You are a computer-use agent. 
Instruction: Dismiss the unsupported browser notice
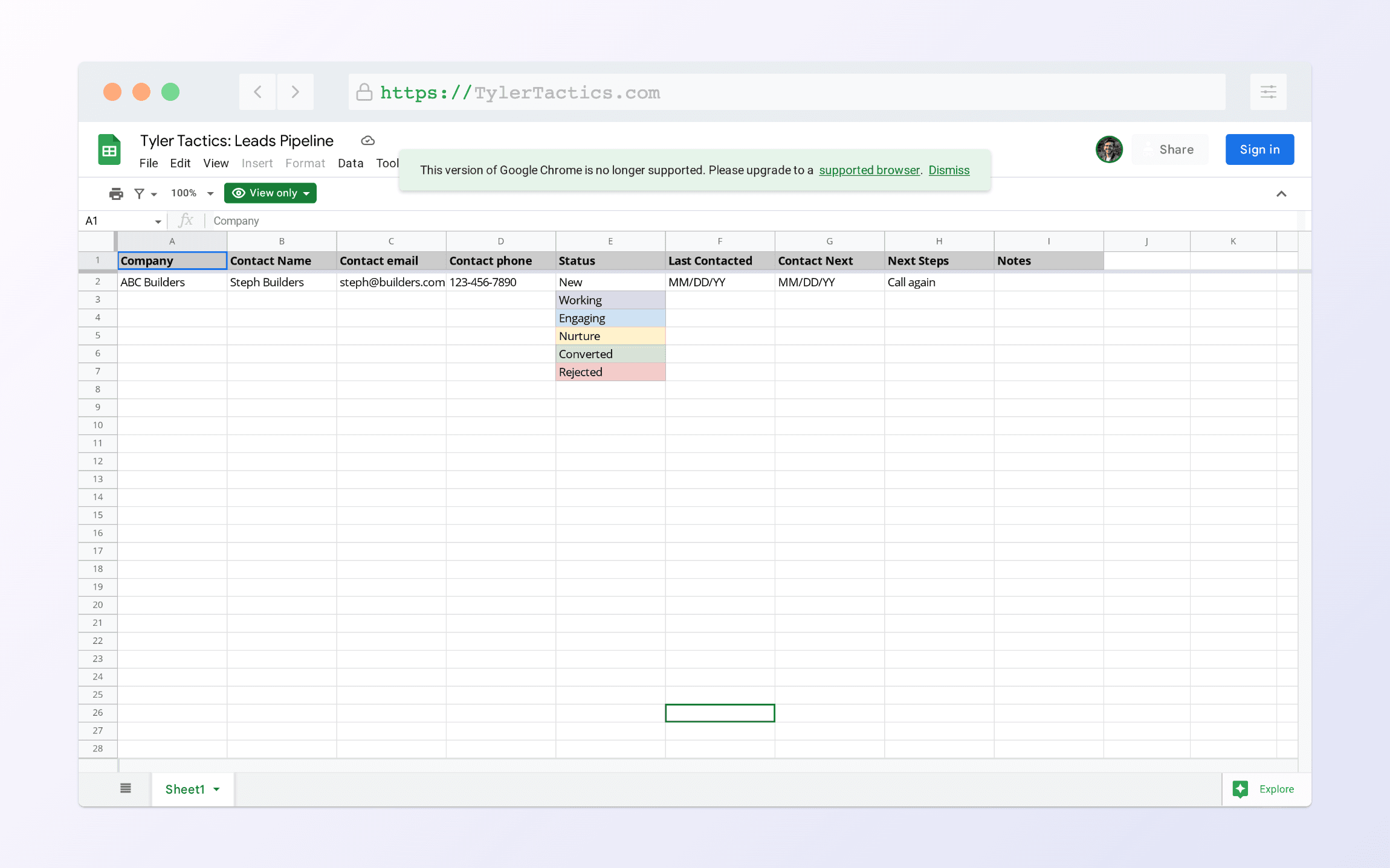point(949,170)
